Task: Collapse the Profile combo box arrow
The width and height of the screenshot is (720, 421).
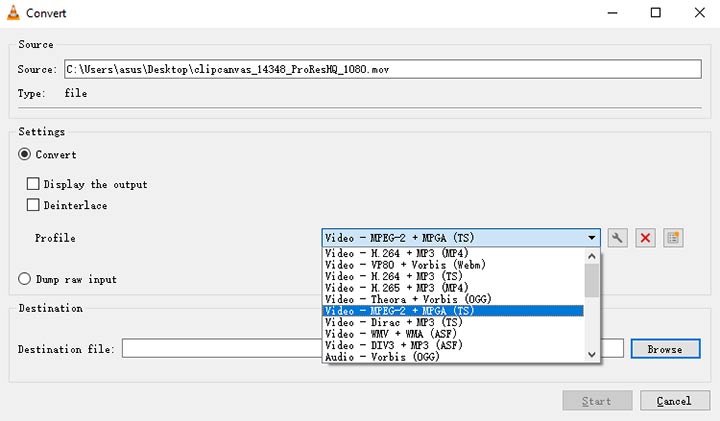Action: click(x=591, y=238)
